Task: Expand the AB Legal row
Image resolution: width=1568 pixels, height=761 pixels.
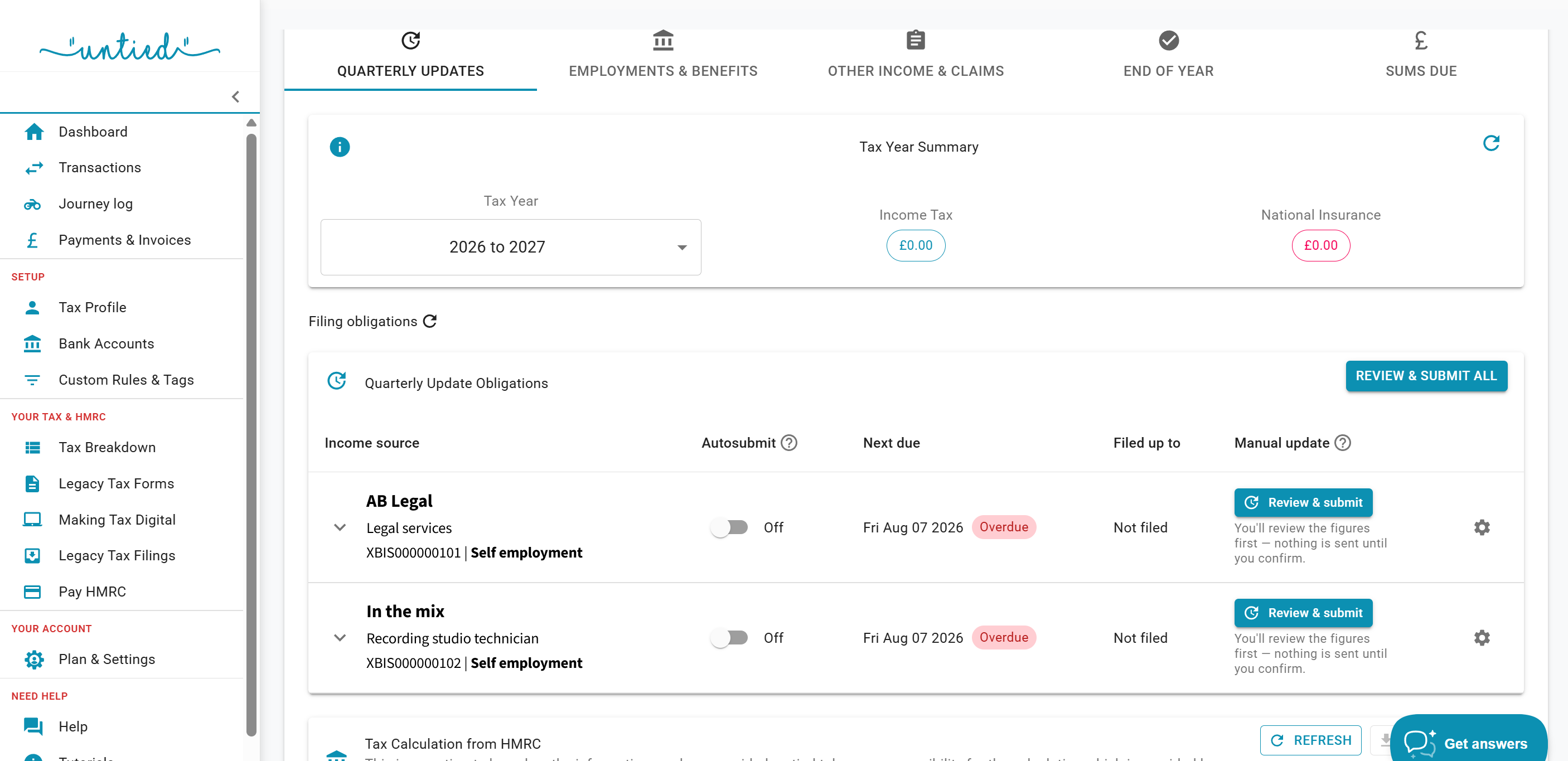Action: pyautogui.click(x=340, y=527)
